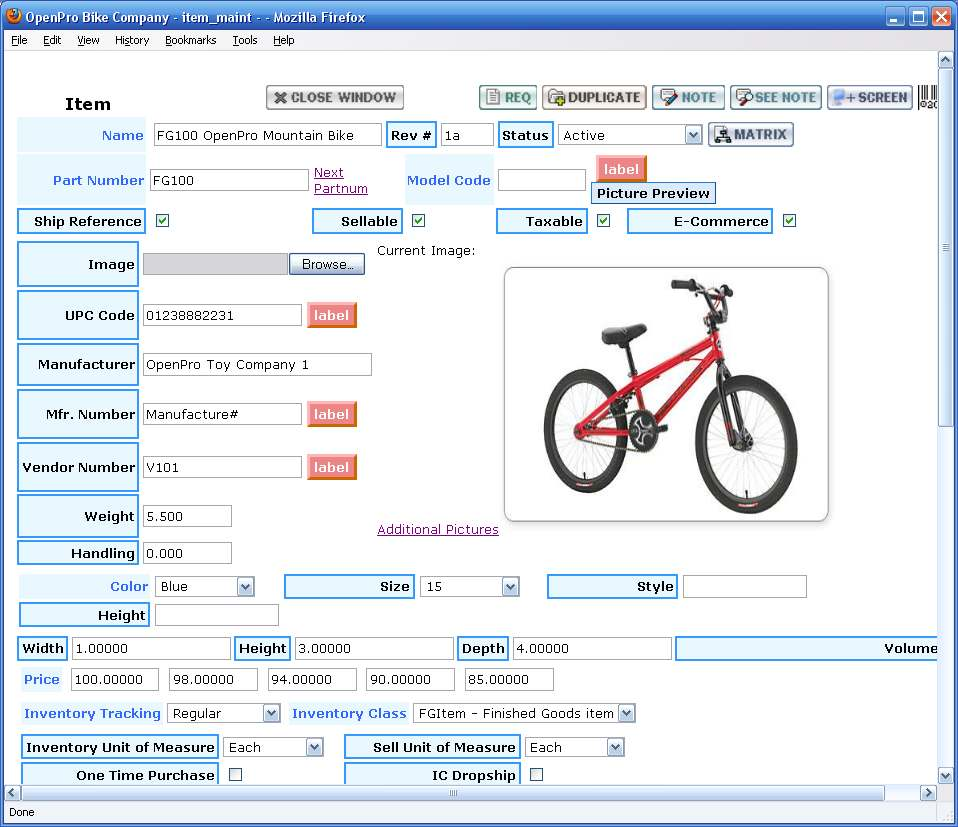
Task: Uncheck the Ship Reference checkbox
Action: pos(162,221)
